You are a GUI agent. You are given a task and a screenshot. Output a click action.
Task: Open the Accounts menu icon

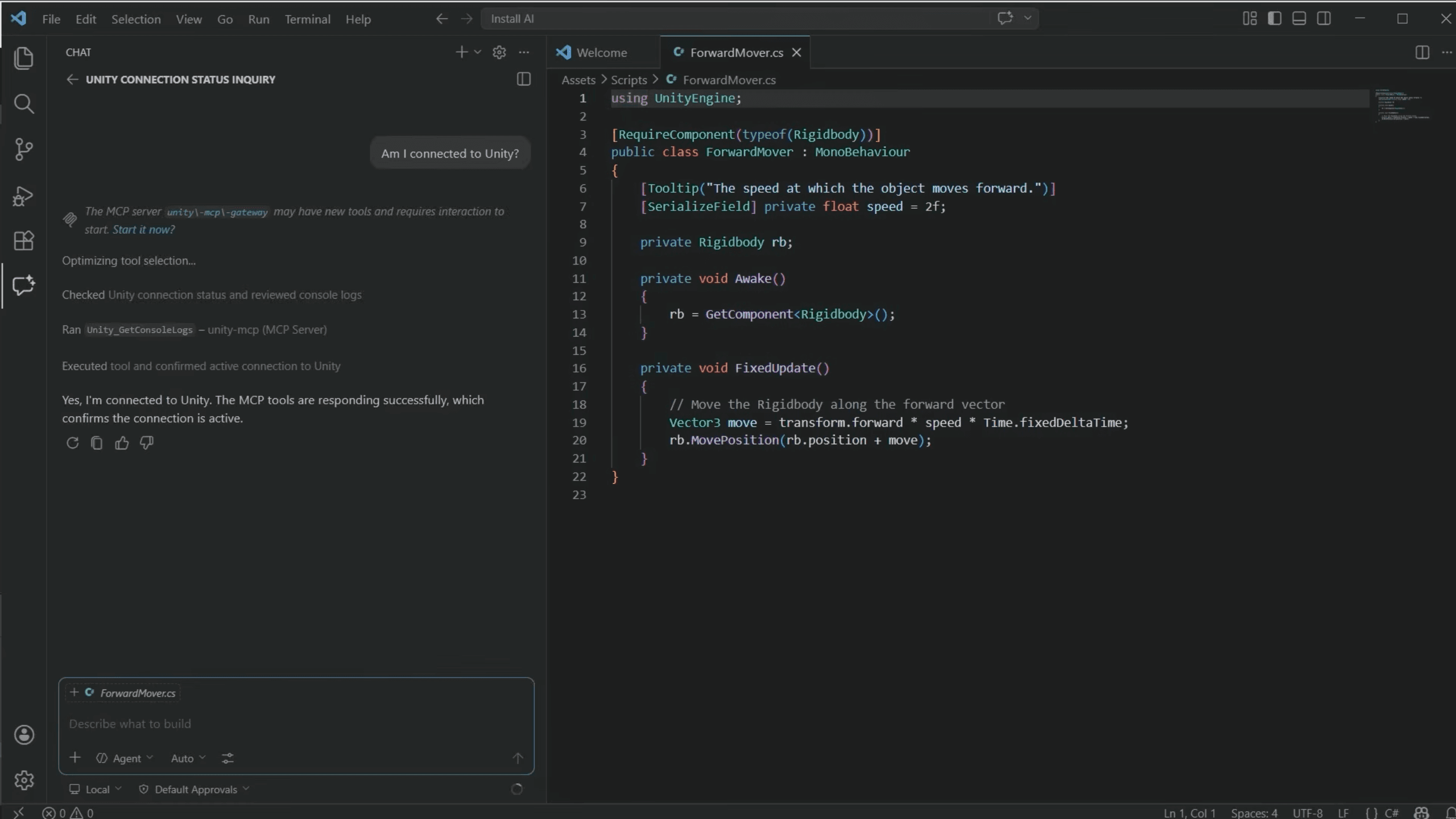click(24, 735)
